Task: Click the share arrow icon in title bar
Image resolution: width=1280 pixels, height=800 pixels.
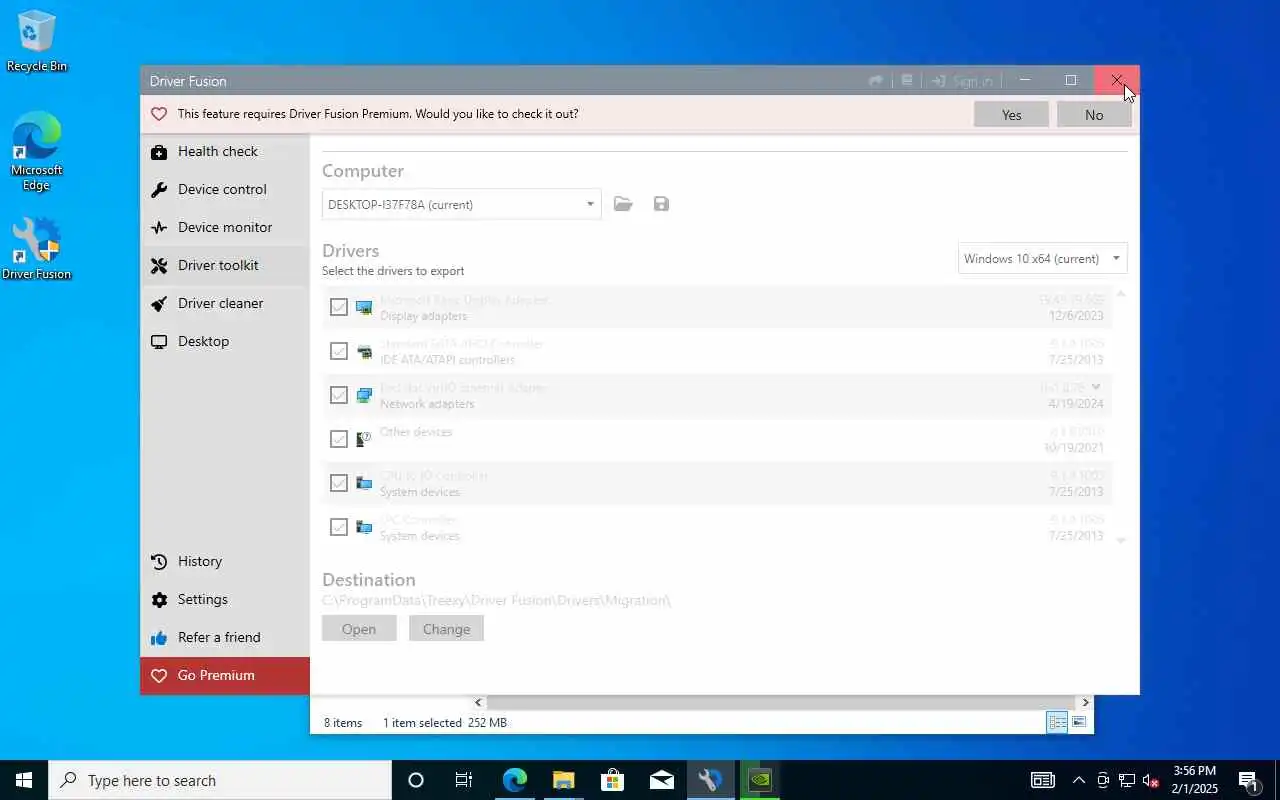Action: (876, 81)
